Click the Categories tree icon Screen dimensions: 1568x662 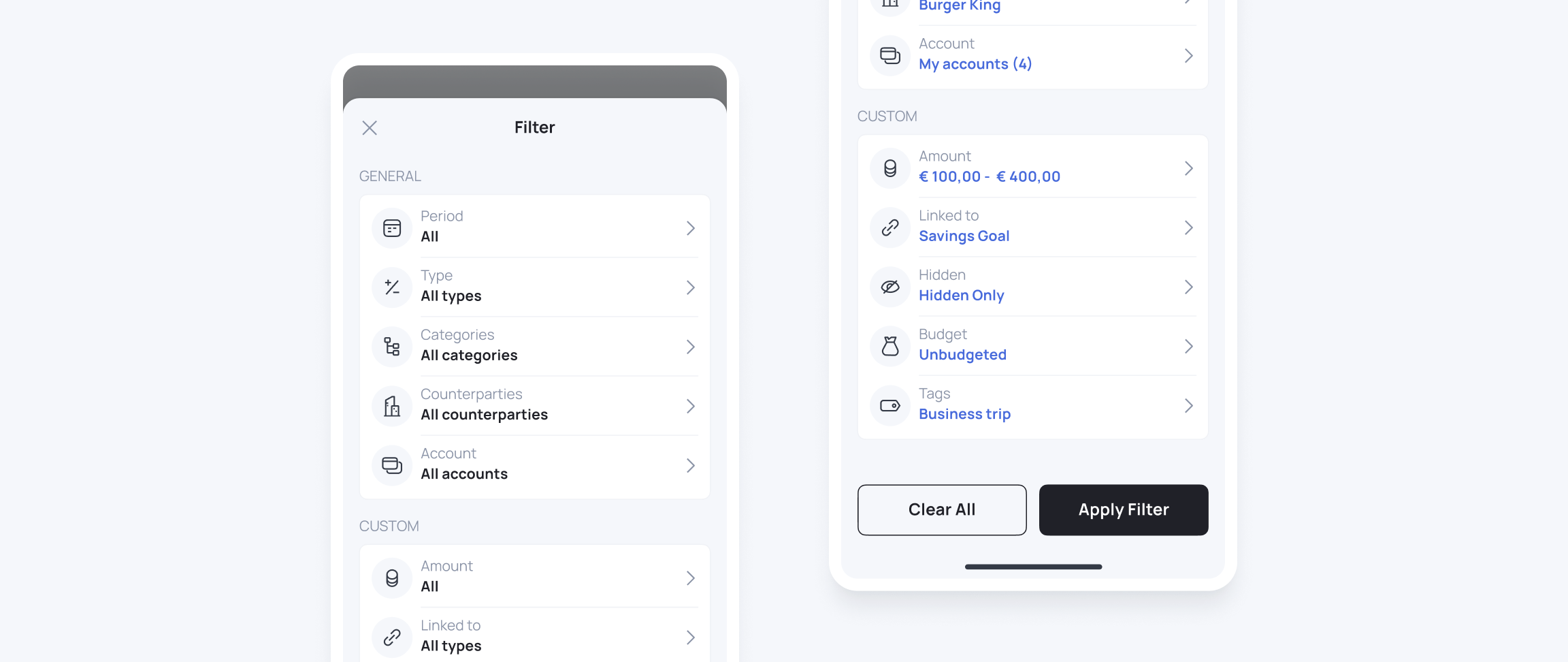[392, 347]
